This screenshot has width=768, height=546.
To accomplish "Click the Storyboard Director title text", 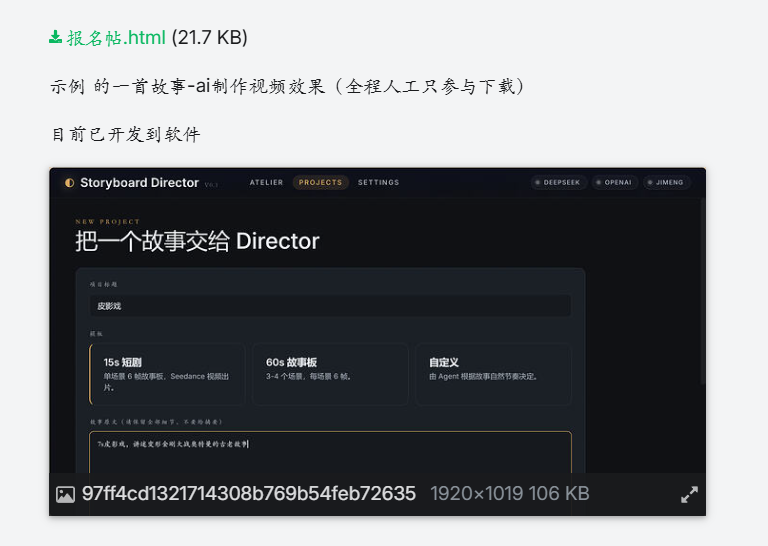I will tap(139, 183).
